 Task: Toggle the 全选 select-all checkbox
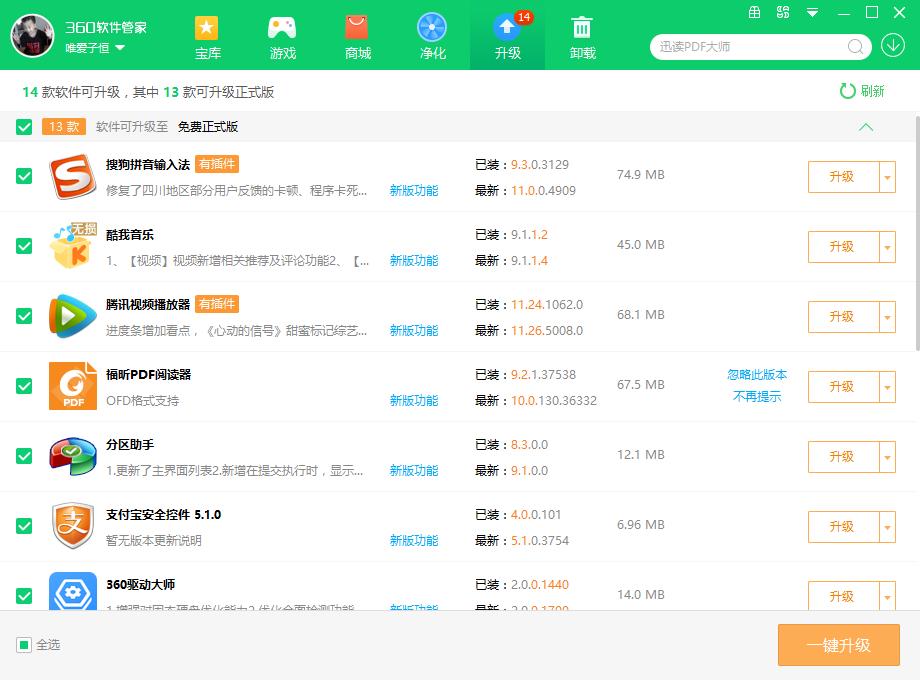24,645
